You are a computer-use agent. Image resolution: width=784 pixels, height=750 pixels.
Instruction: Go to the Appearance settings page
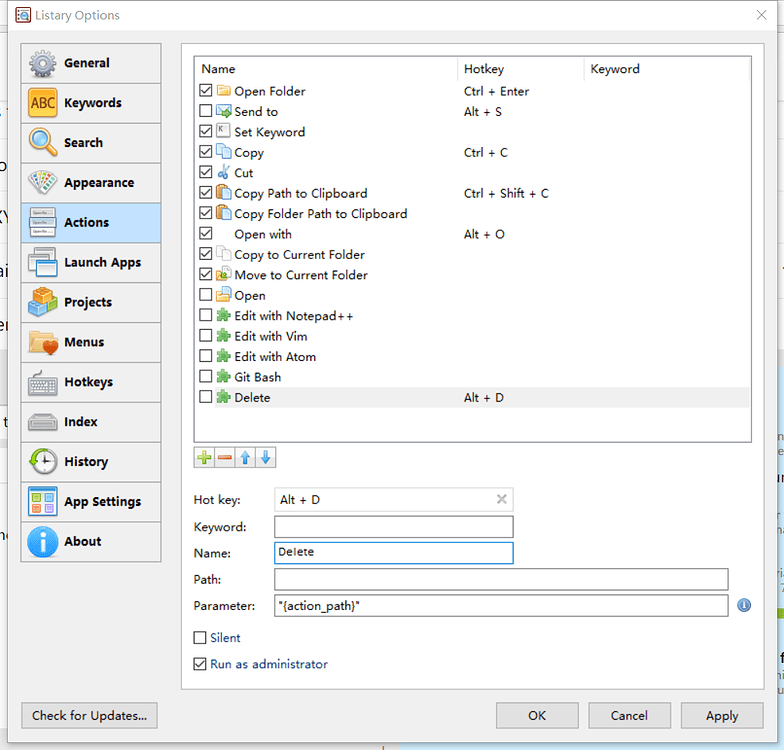91,183
